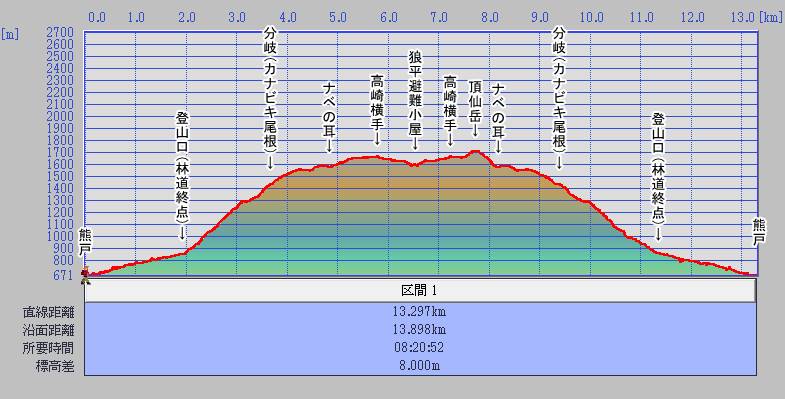Click the 沿面距離 row label
Image resolution: width=785 pixels, height=399 pixels.
pos(49,330)
